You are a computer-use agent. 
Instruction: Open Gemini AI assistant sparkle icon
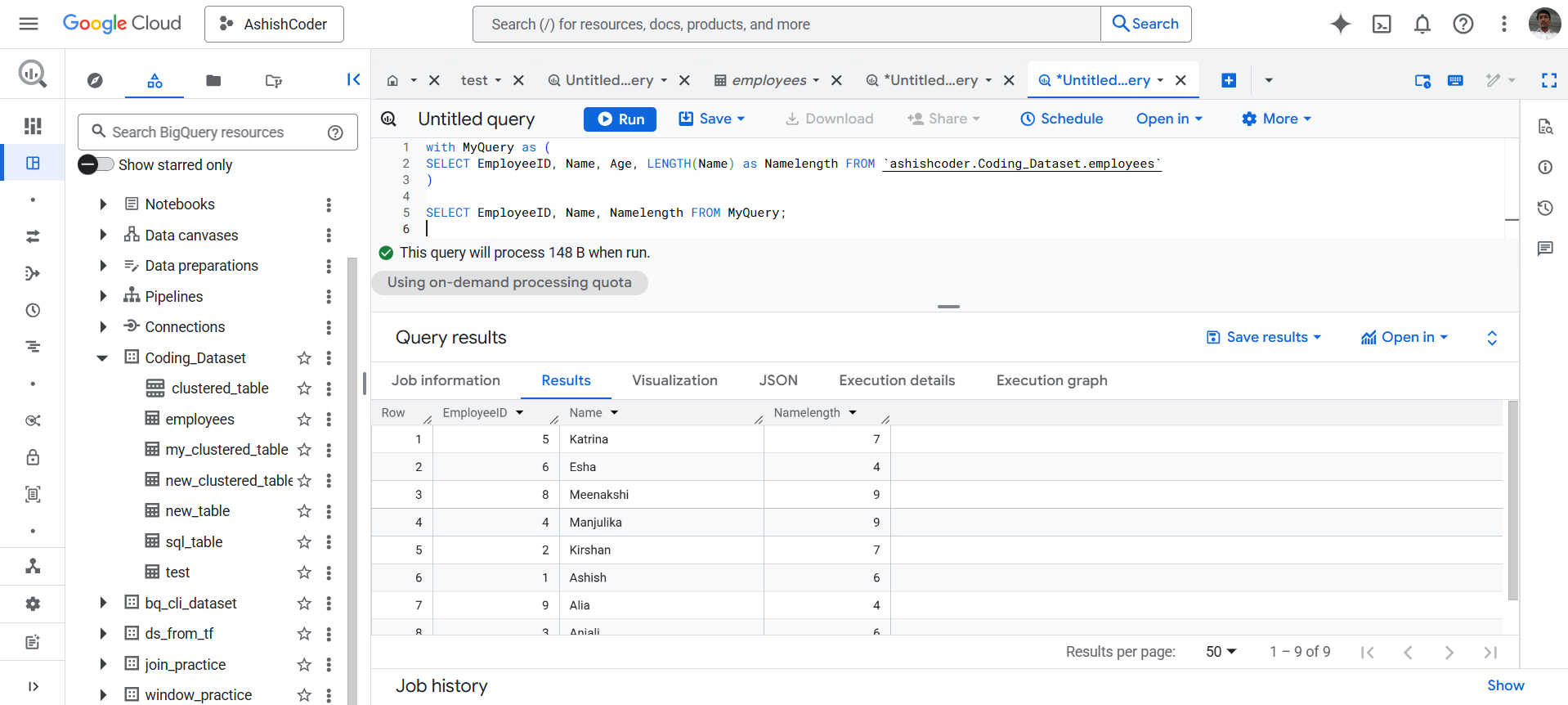pyautogui.click(x=1340, y=24)
